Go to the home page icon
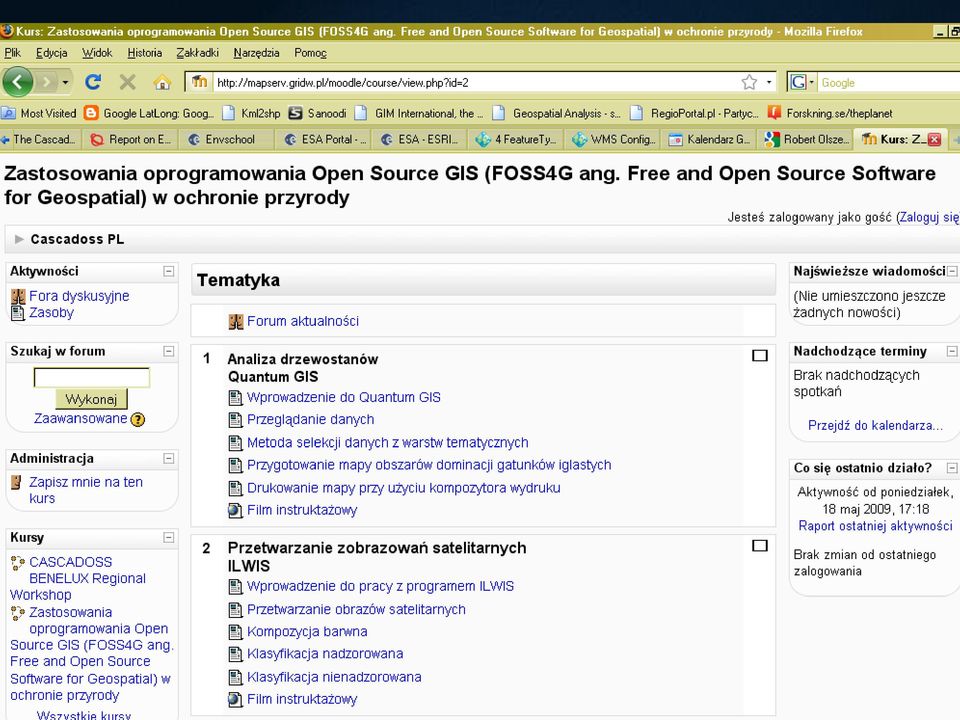960x720 pixels. pos(162,81)
